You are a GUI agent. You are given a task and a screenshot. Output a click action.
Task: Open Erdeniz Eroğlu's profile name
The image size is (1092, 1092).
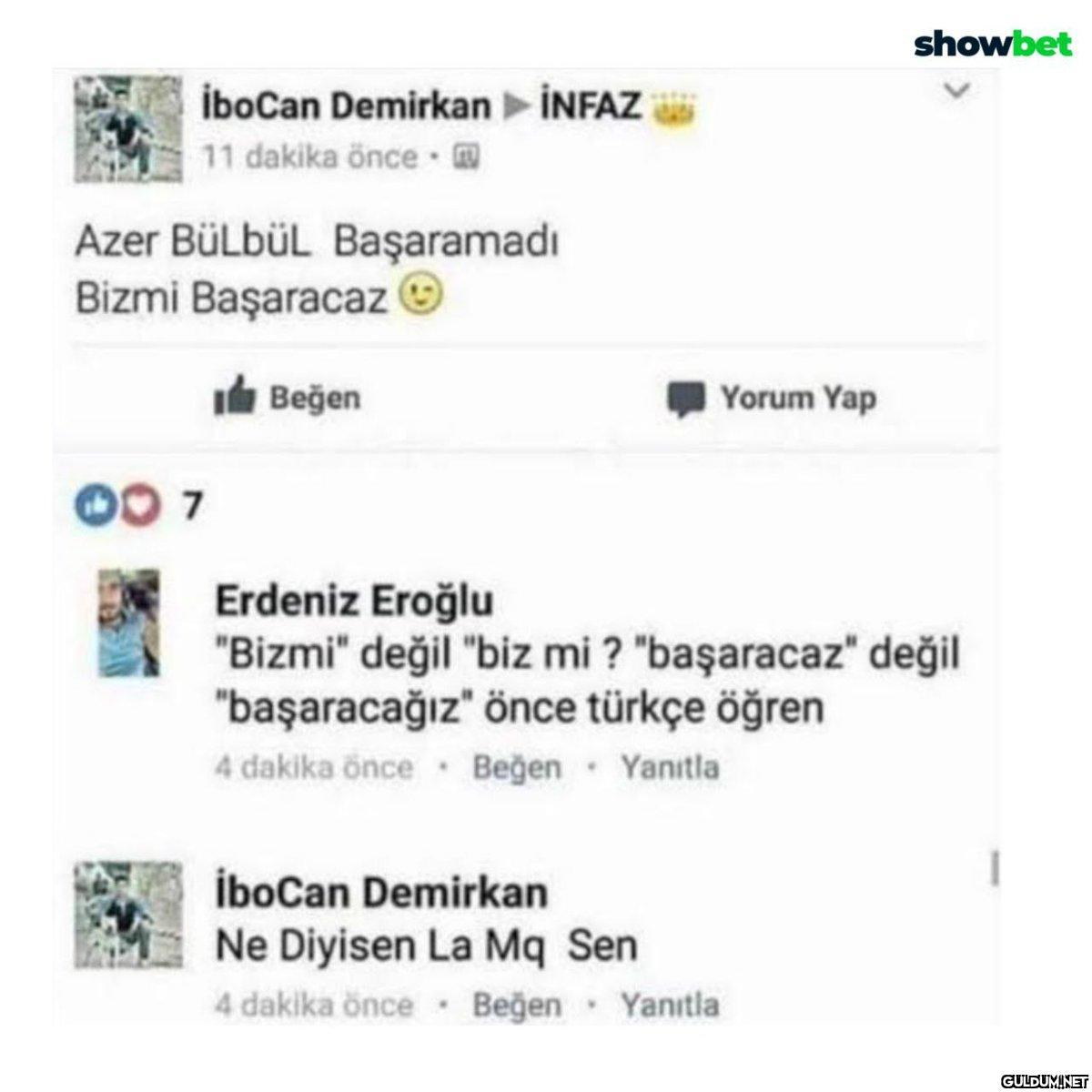pos(355,601)
